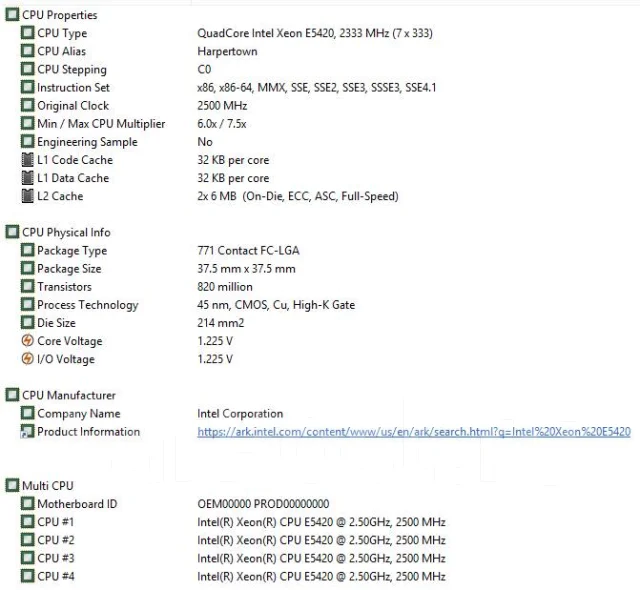Select the Original Clock value 2500 MHz

(222, 106)
